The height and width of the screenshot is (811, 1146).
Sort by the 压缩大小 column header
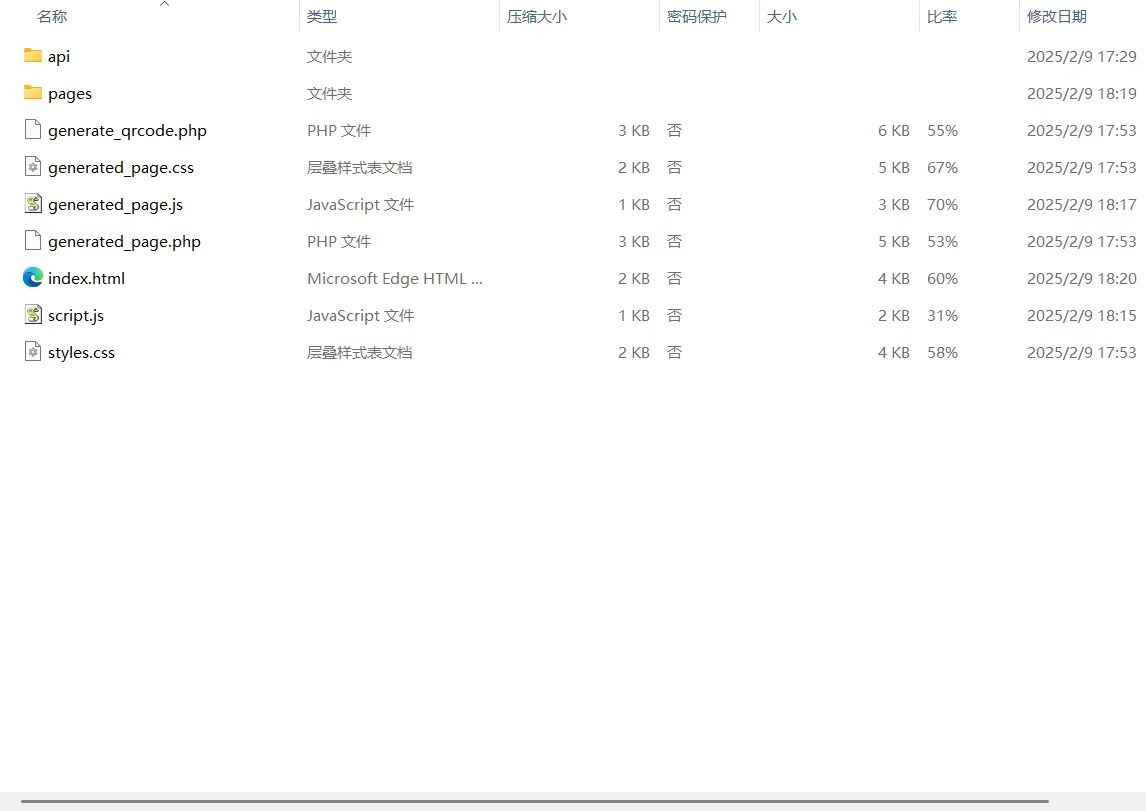pyautogui.click(x=537, y=16)
